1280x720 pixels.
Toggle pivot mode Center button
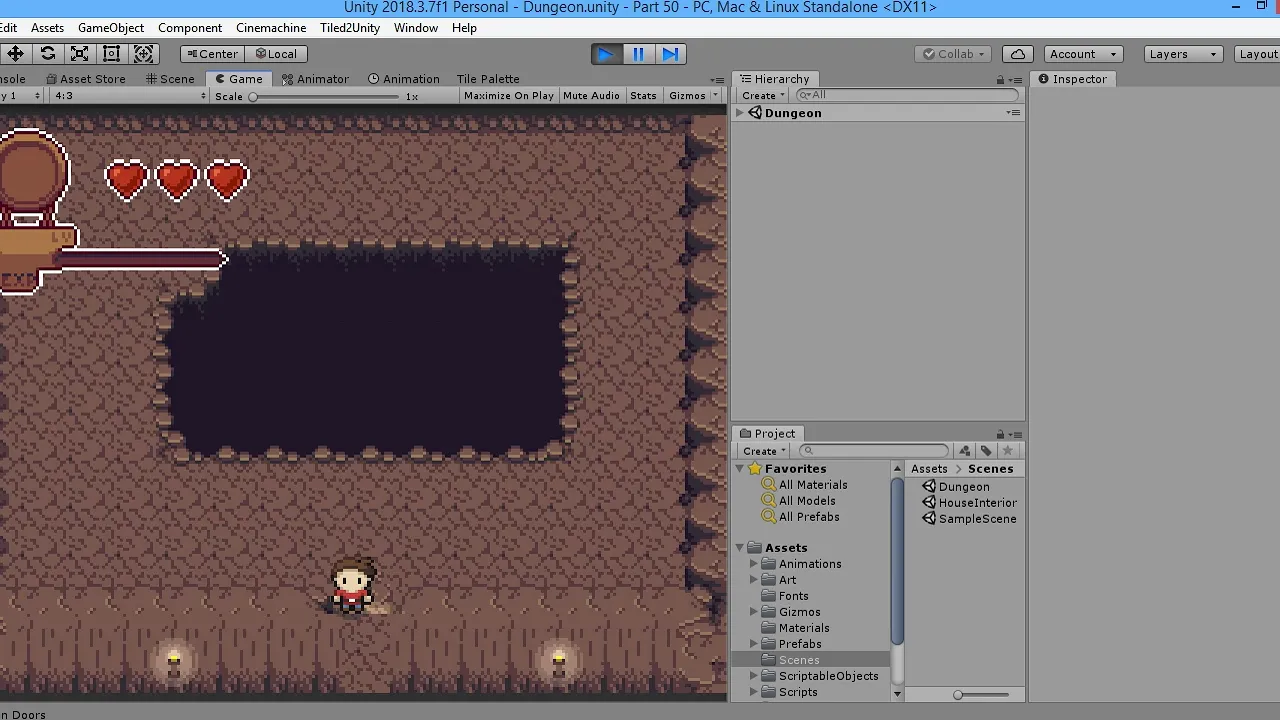pos(212,54)
